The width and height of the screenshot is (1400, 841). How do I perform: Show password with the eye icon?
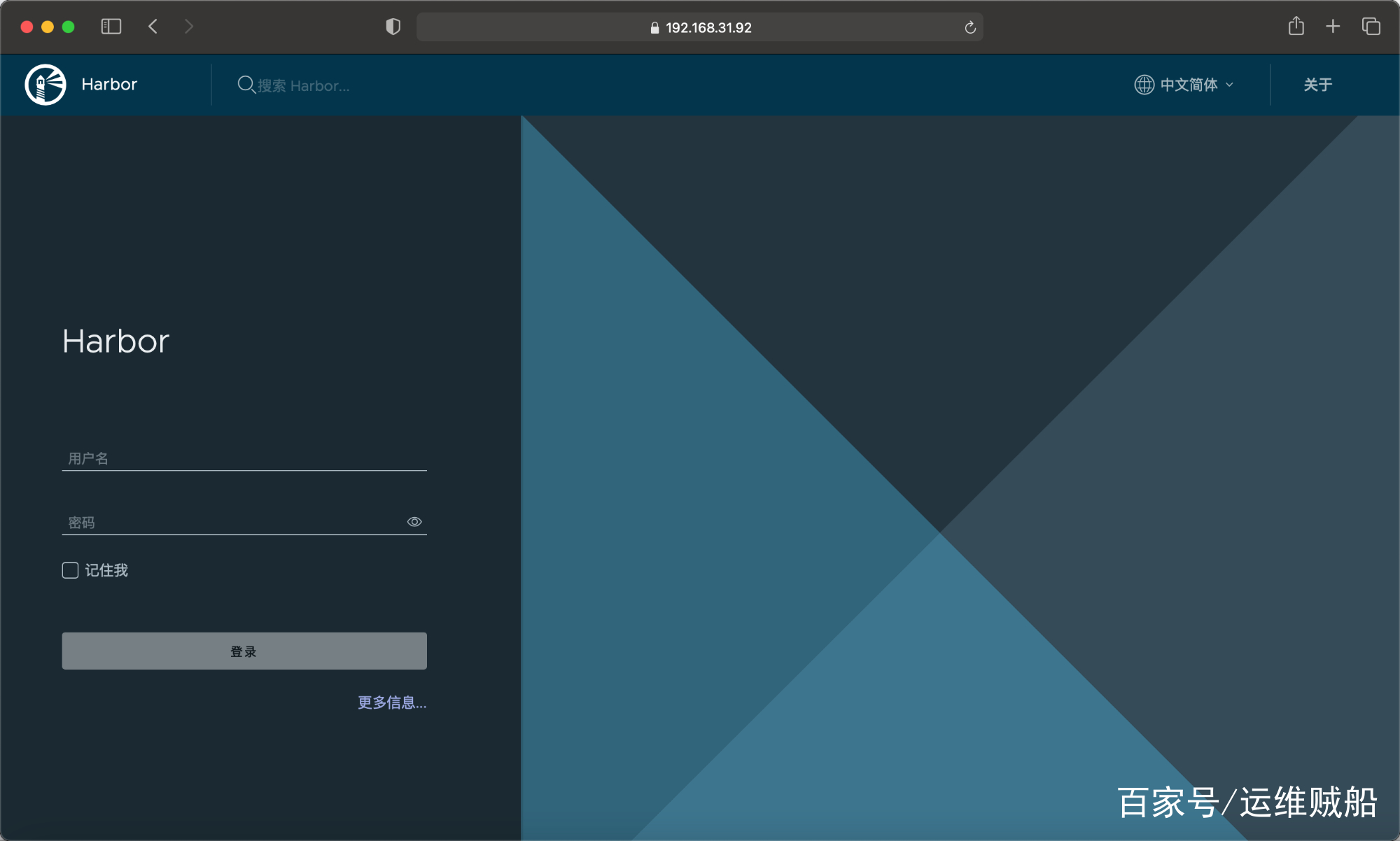tap(414, 522)
